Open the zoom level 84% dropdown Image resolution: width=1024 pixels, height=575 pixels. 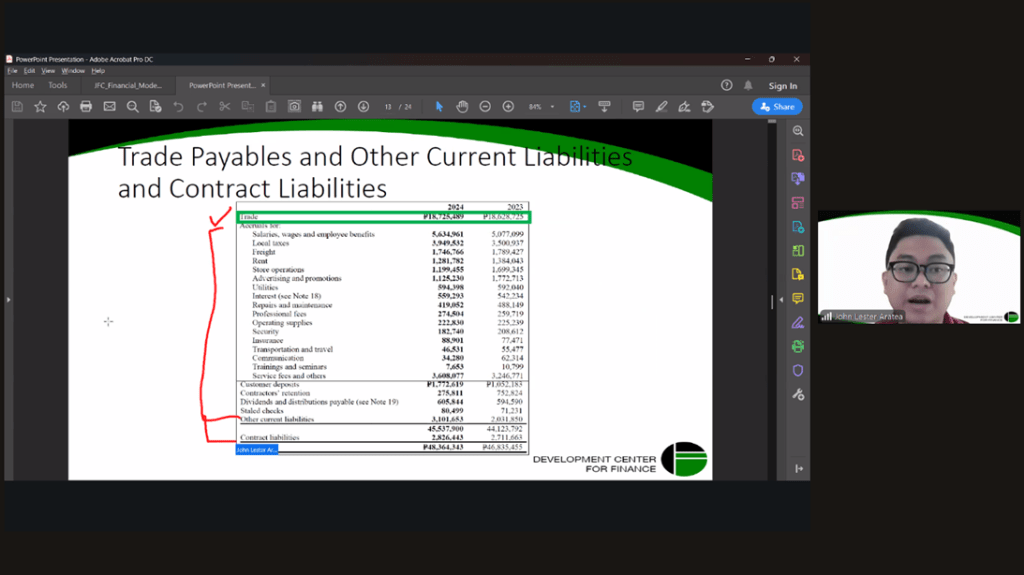click(x=541, y=106)
